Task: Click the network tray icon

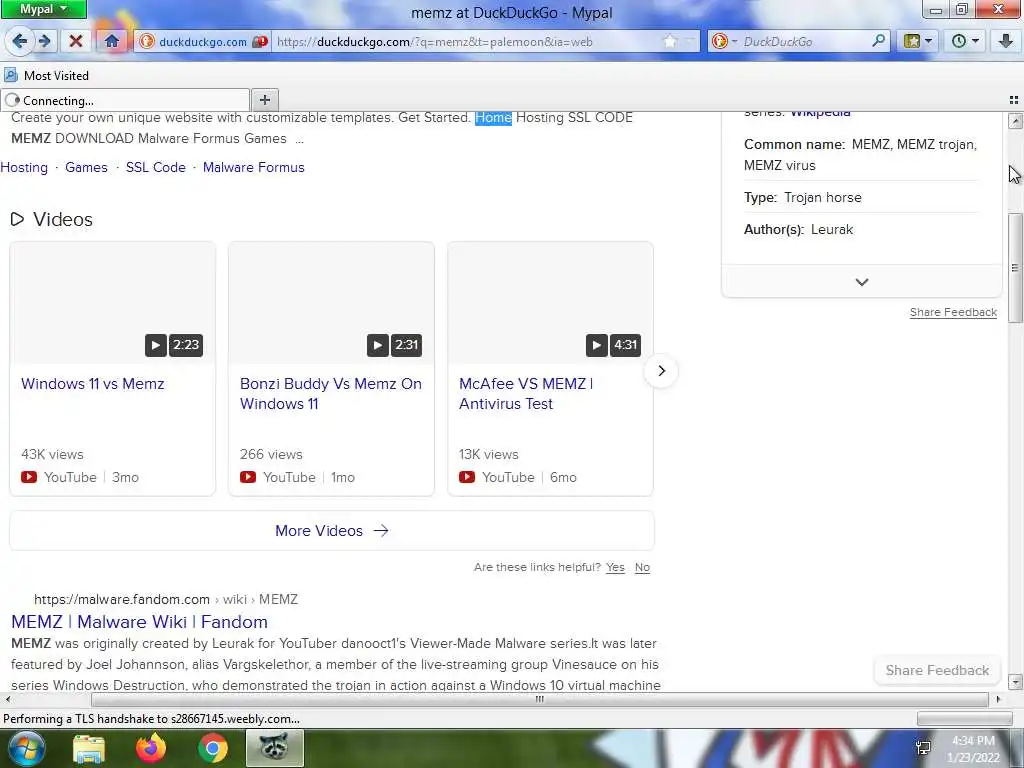Action: pyautogui.click(x=923, y=748)
